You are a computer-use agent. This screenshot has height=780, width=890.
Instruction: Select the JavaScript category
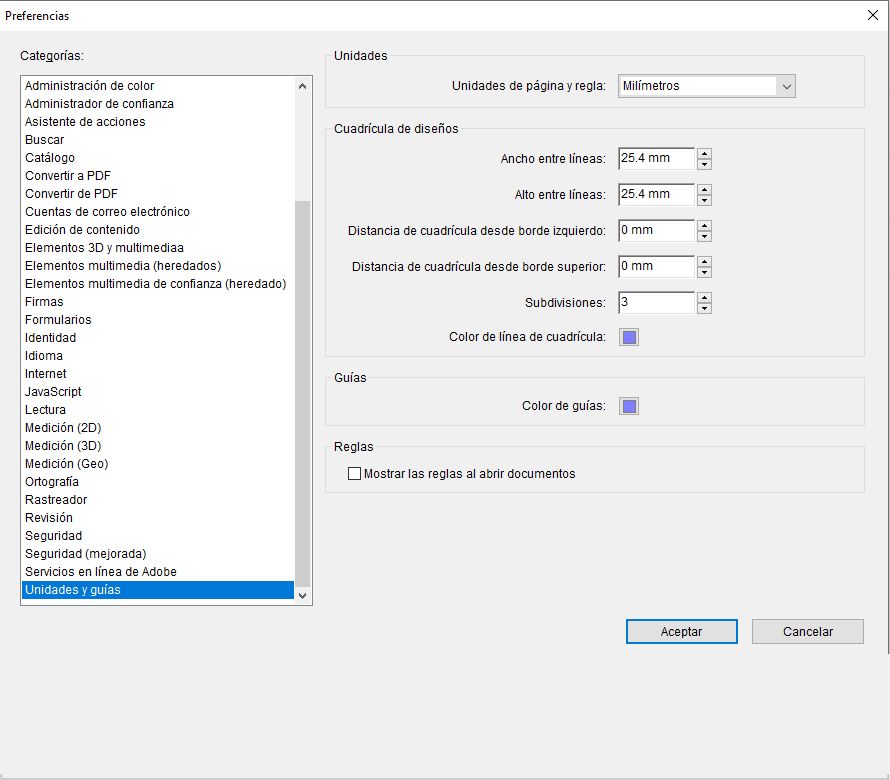(52, 391)
